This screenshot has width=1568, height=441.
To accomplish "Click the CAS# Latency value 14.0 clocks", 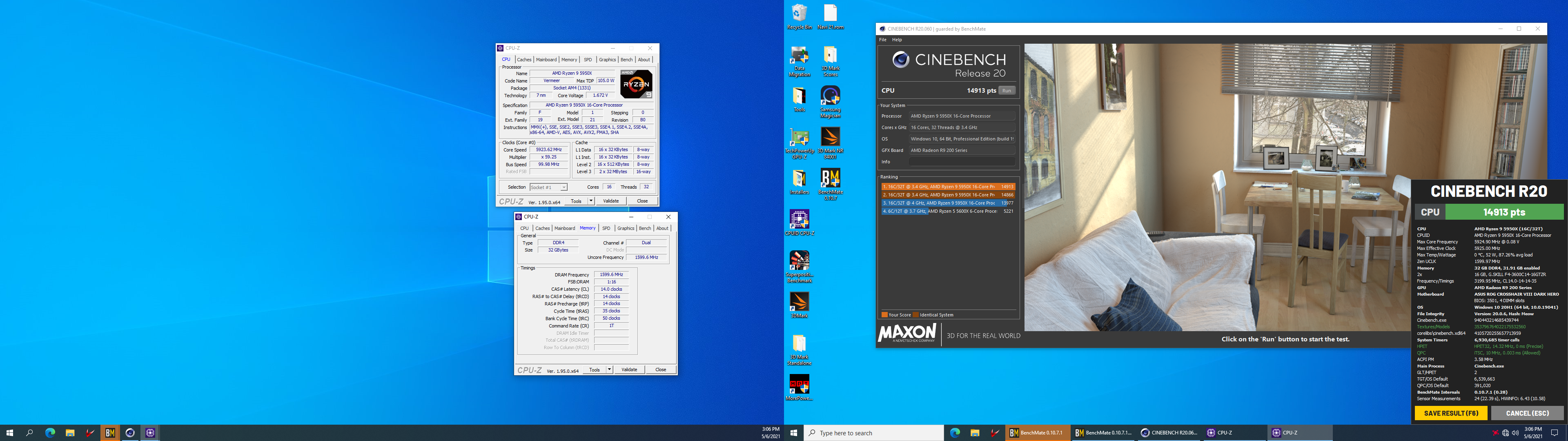I will (x=611, y=290).
